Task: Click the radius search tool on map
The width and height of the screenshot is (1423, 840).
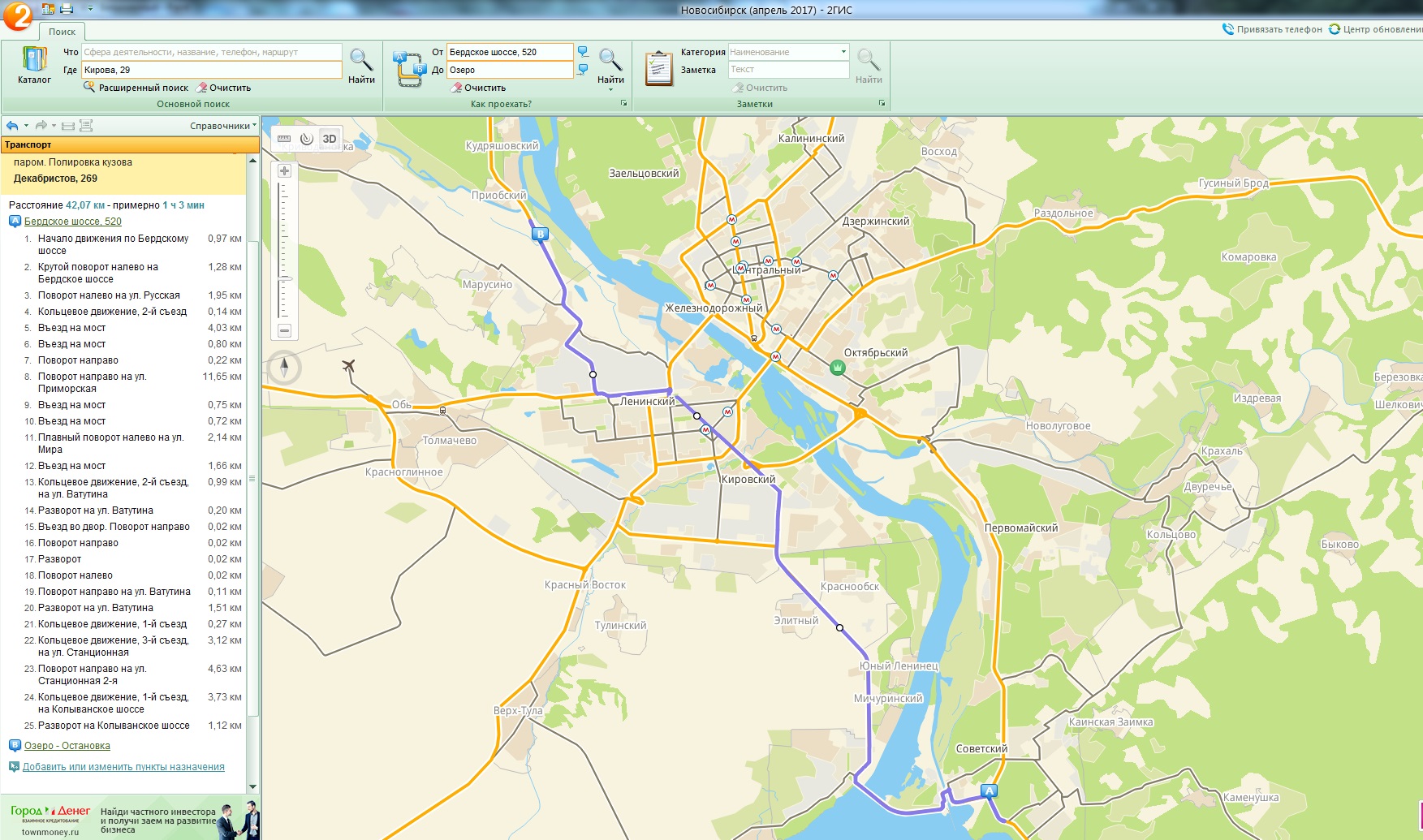Action: (306, 139)
